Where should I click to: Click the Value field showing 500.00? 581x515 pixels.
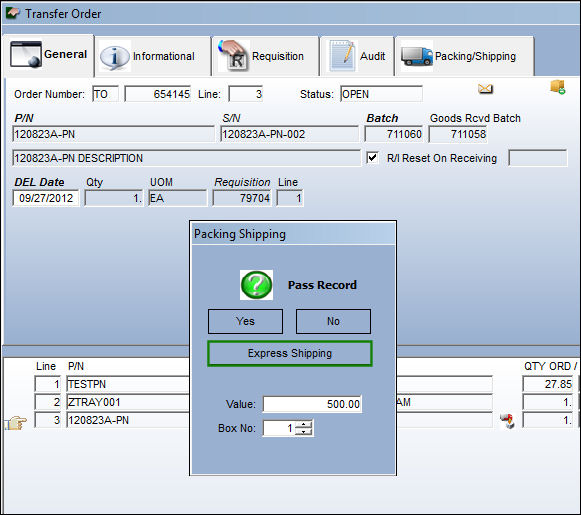[x=312, y=404]
